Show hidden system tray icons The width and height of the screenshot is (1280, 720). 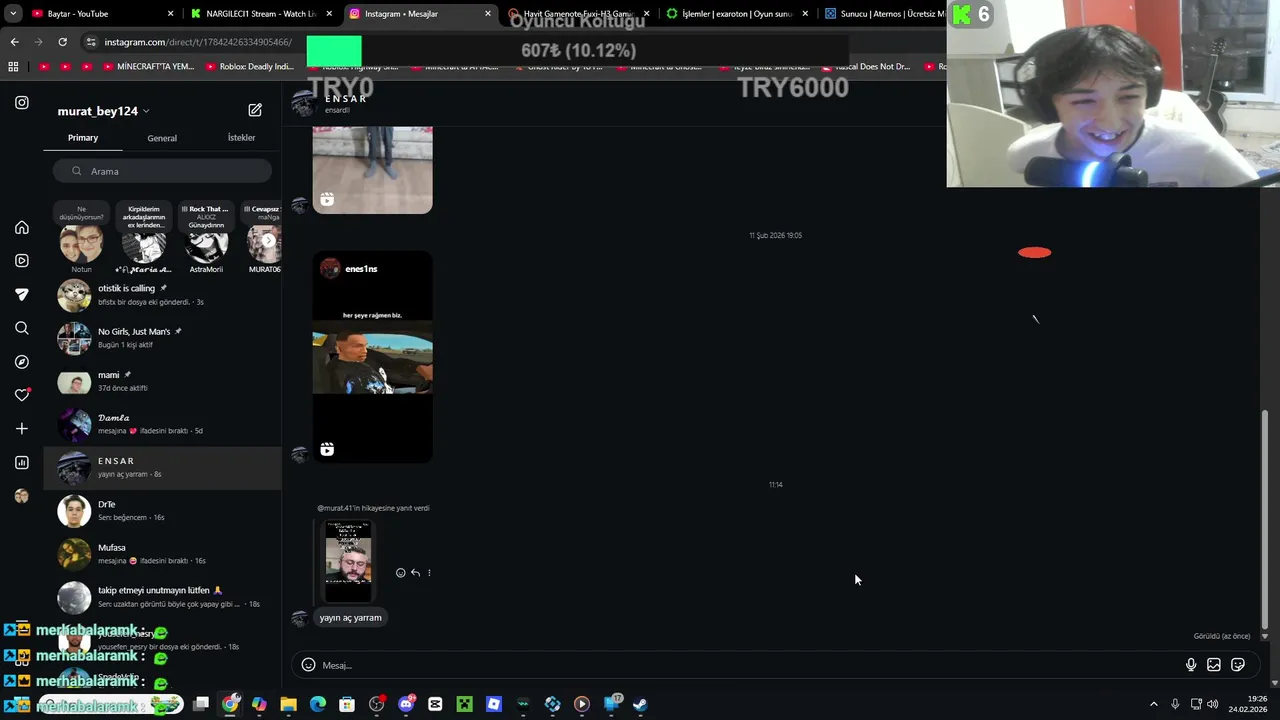[1153, 704]
